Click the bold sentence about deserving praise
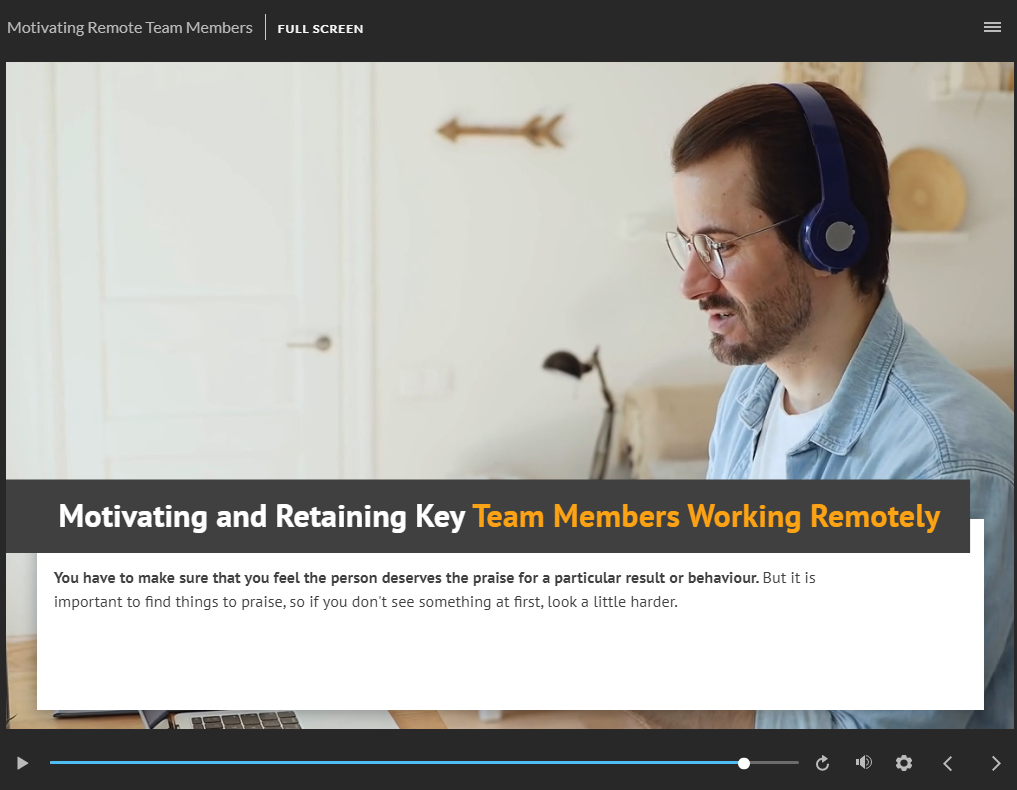The image size is (1017, 790). (406, 578)
